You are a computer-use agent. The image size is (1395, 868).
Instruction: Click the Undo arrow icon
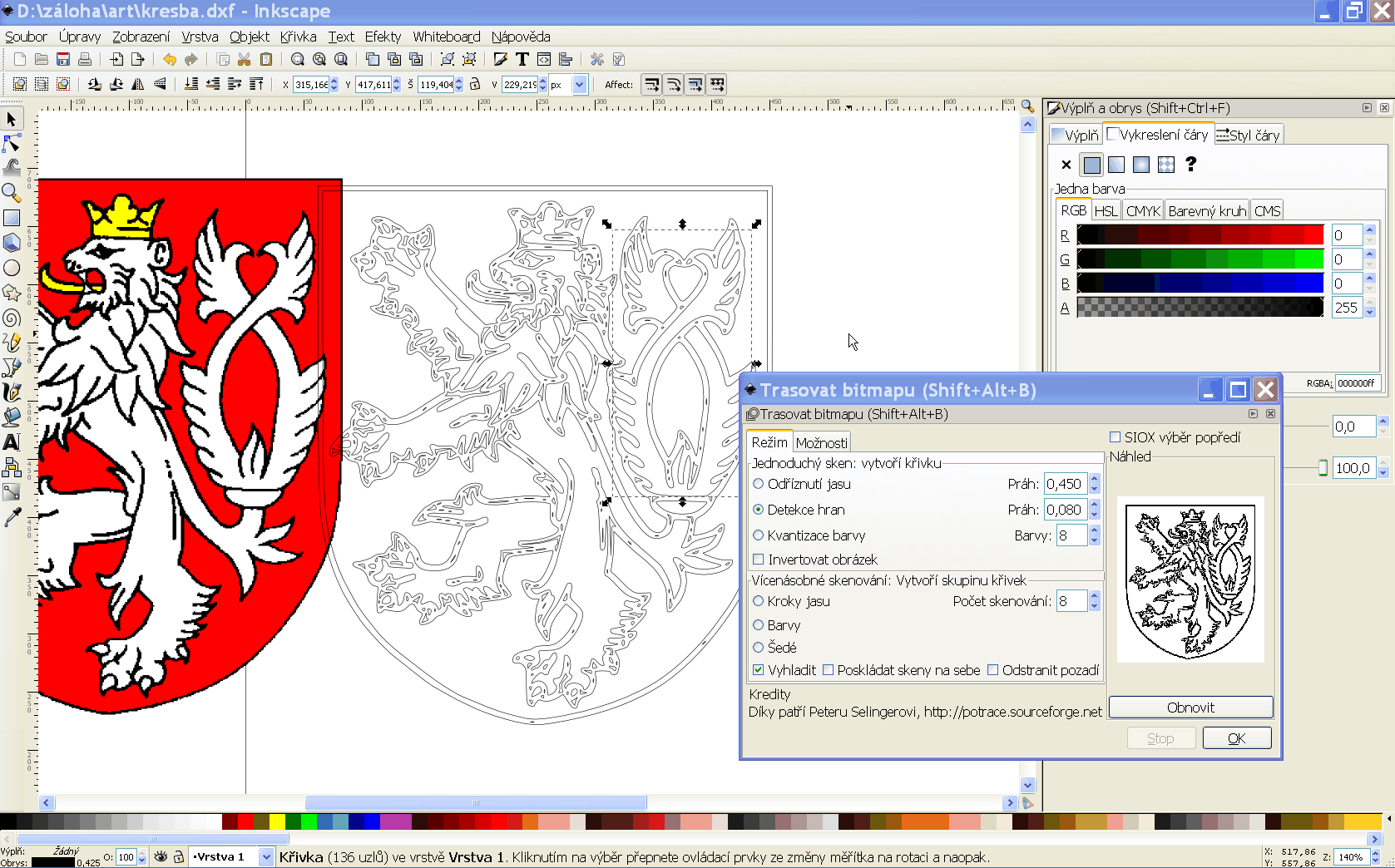(x=170, y=59)
